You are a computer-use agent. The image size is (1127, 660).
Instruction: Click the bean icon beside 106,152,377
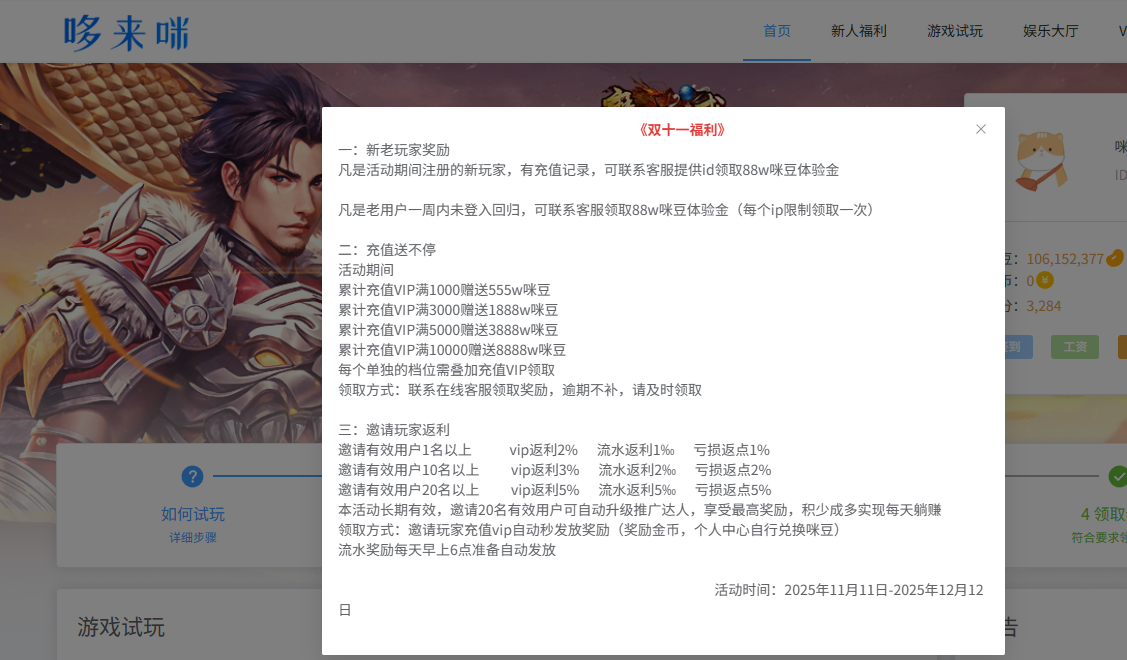[x=1115, y=258]
